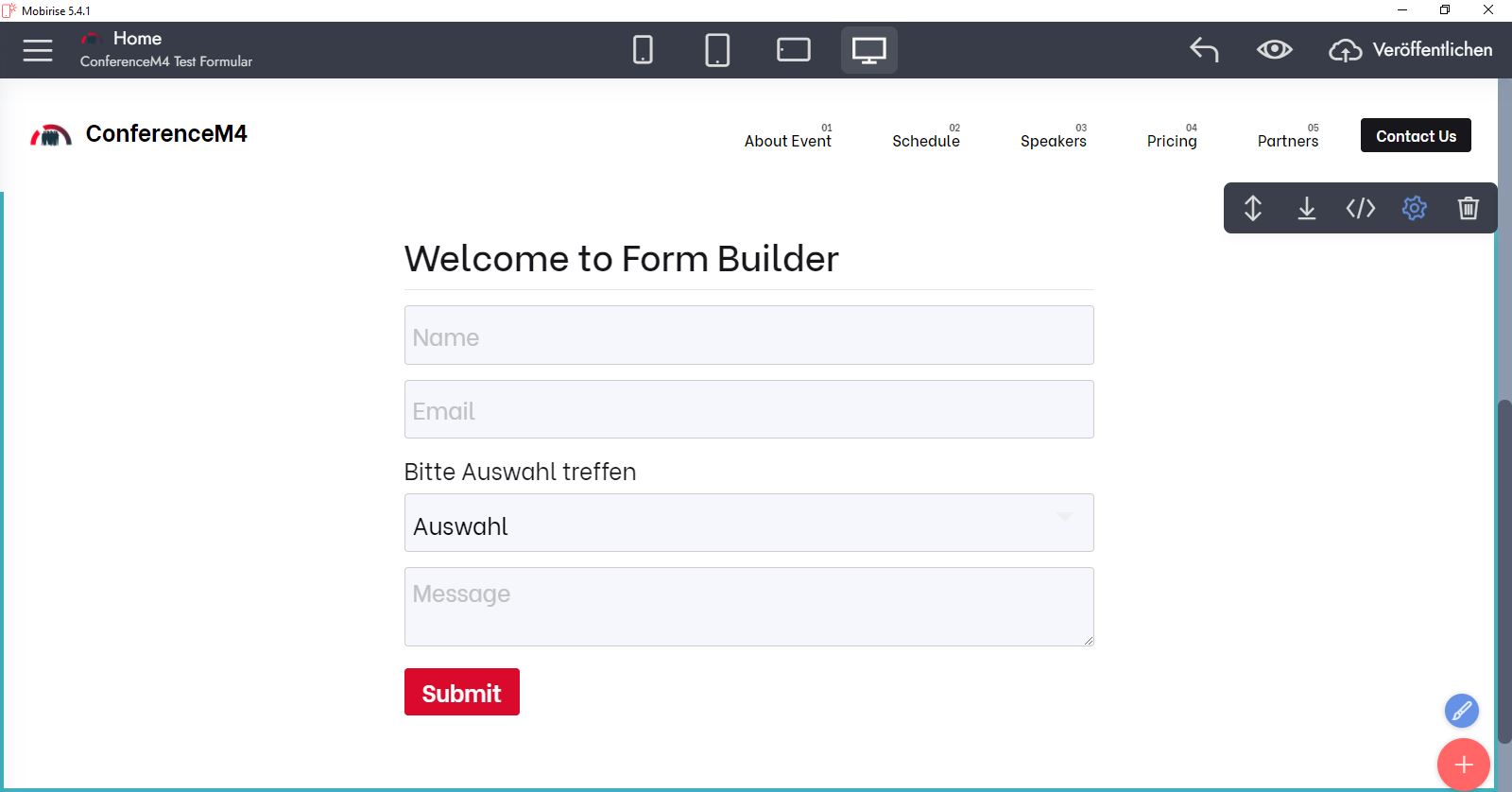
Task: Switch to portrait tablet view
Action: coord(717,50)
